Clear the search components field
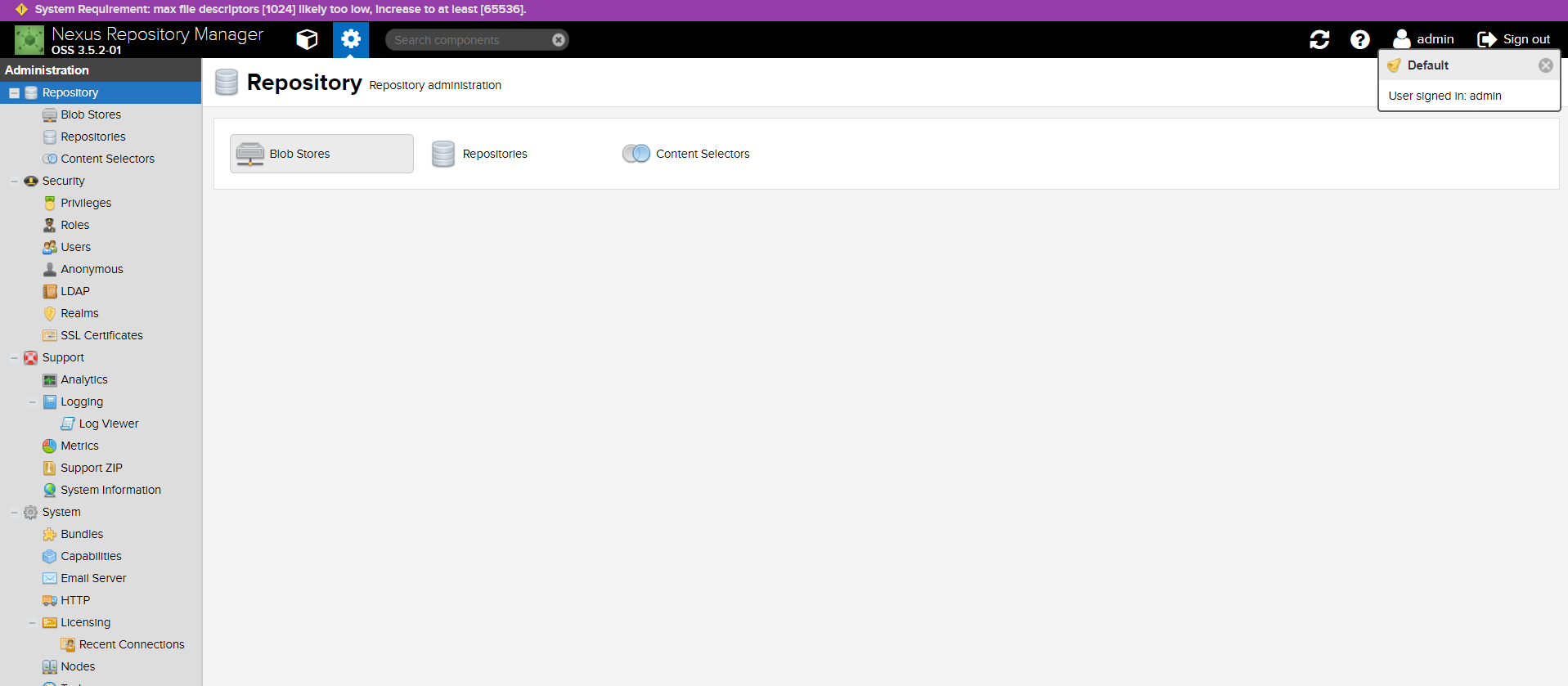The width and height of the screenshot is (1568, 686). tap(559, 40)
